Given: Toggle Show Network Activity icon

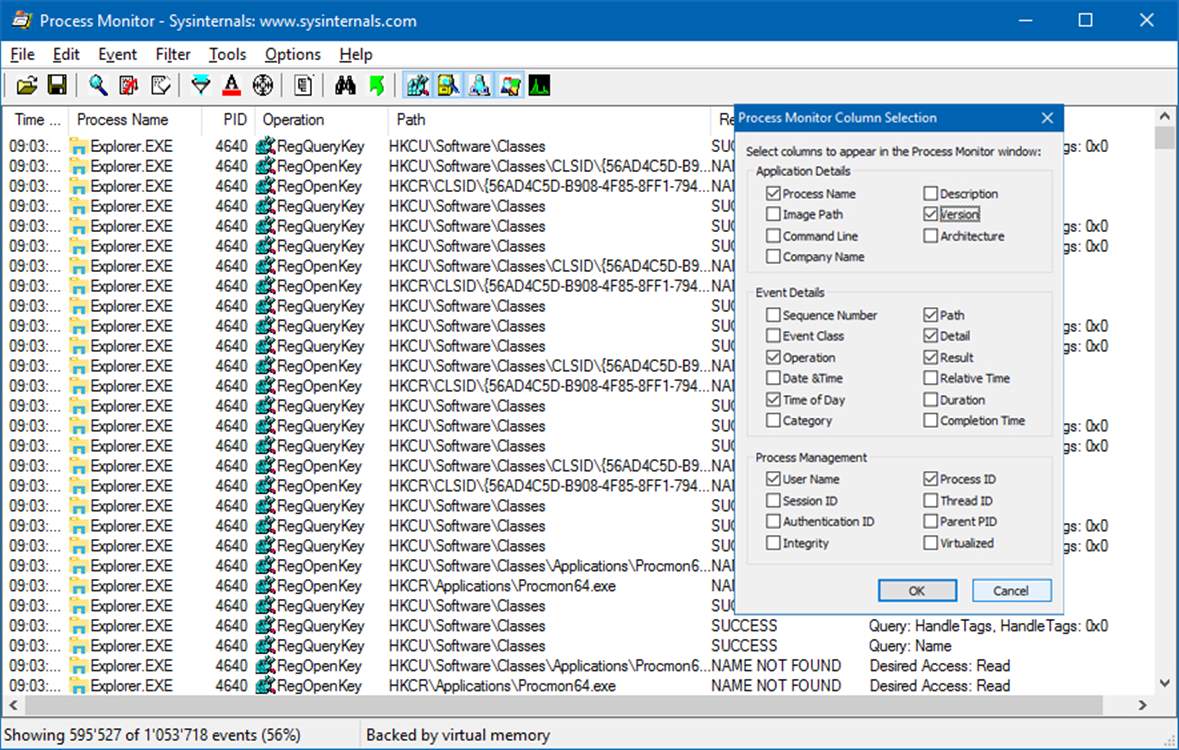Looking at the screenshot, I should tap(479, 86).
